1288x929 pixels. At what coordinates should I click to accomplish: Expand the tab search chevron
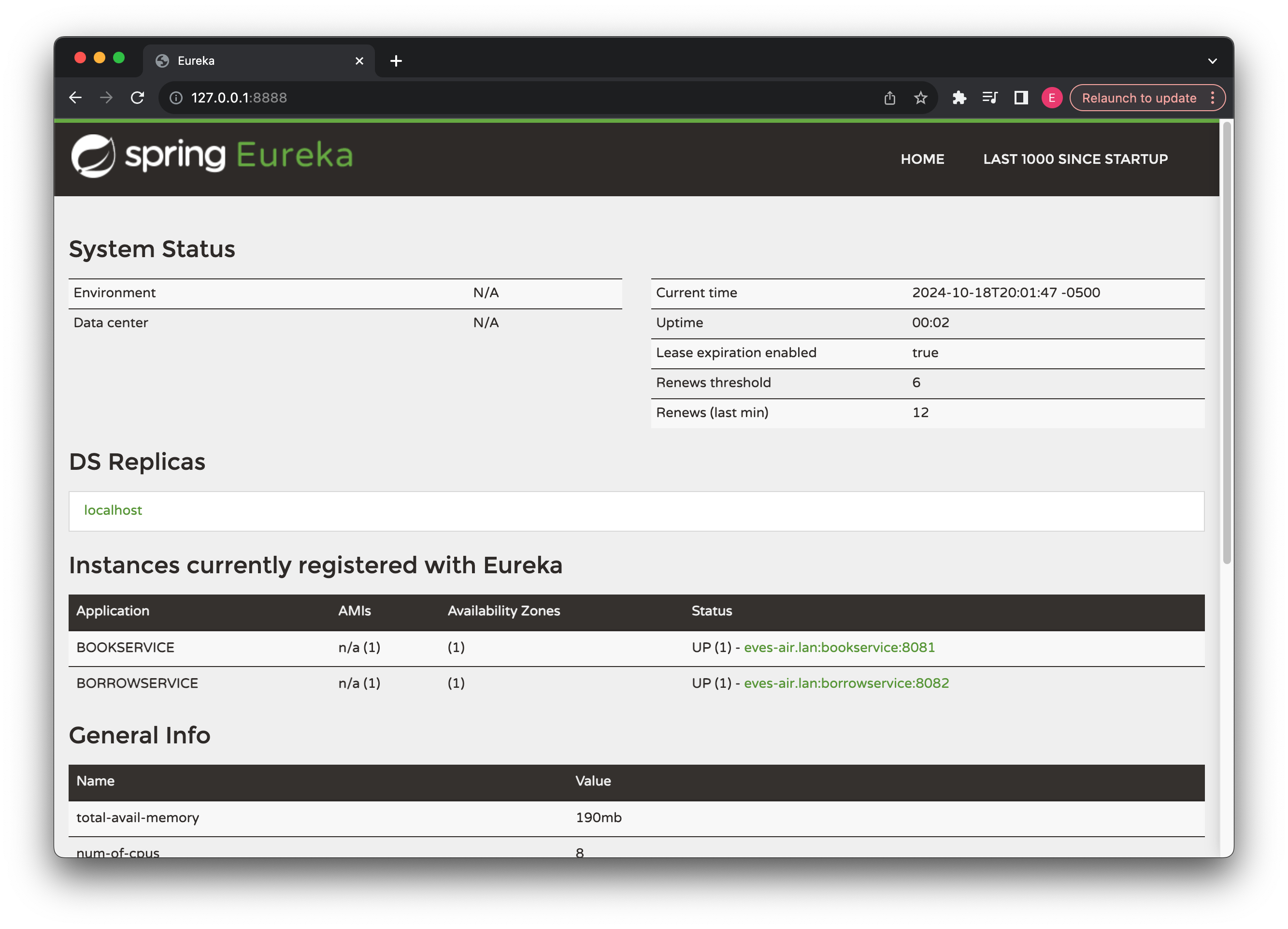click(1212, 61)
